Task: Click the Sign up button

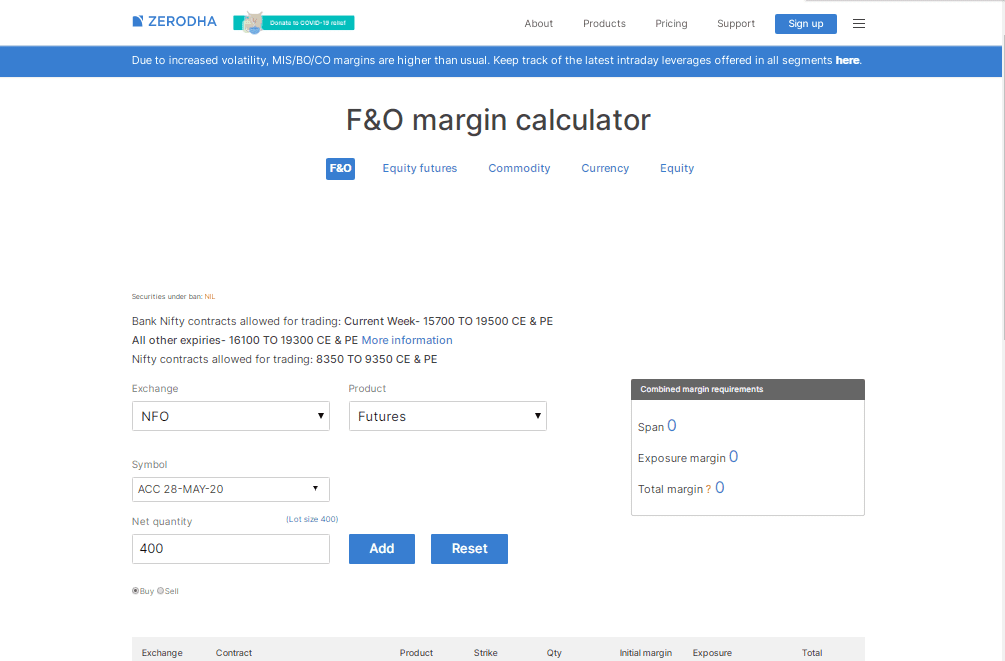Action: 806,24
